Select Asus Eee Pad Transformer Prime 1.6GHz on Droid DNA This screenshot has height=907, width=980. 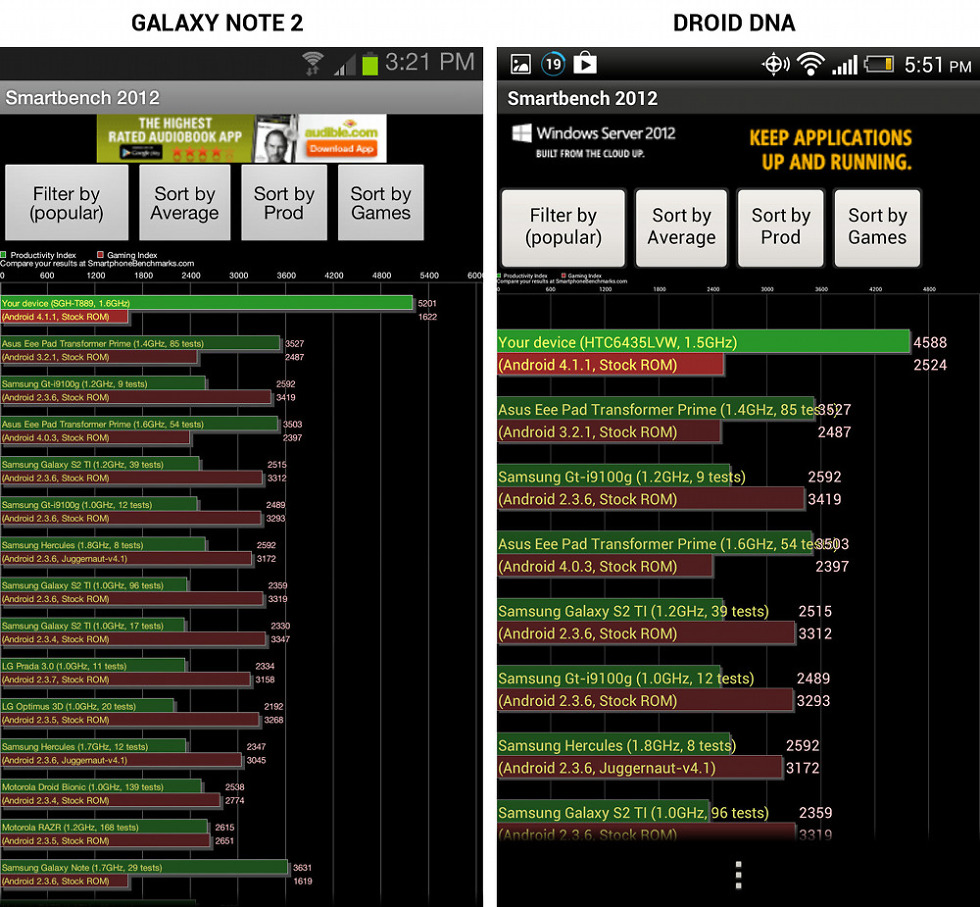[656, 555]
